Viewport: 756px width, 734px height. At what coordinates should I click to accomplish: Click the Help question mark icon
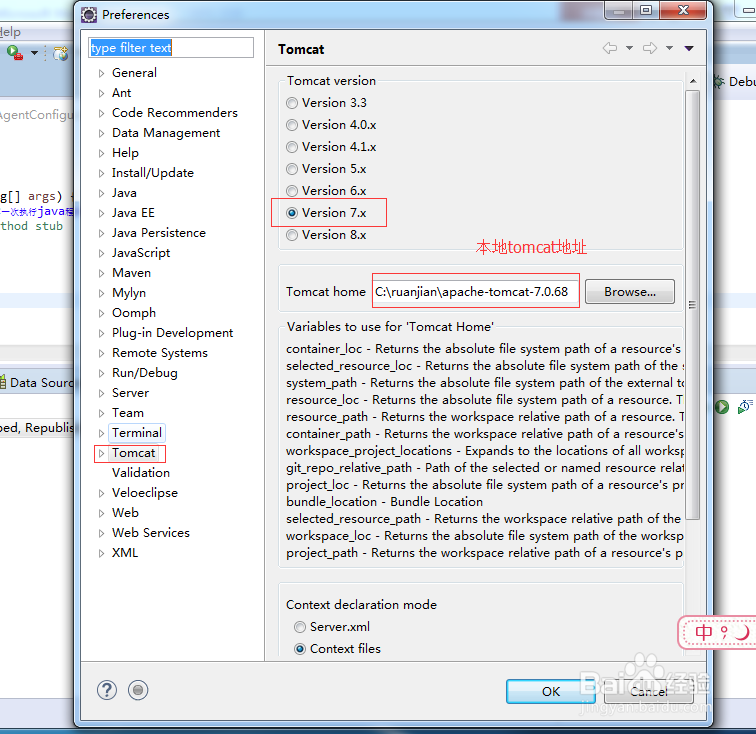click(x=107, y=690)
